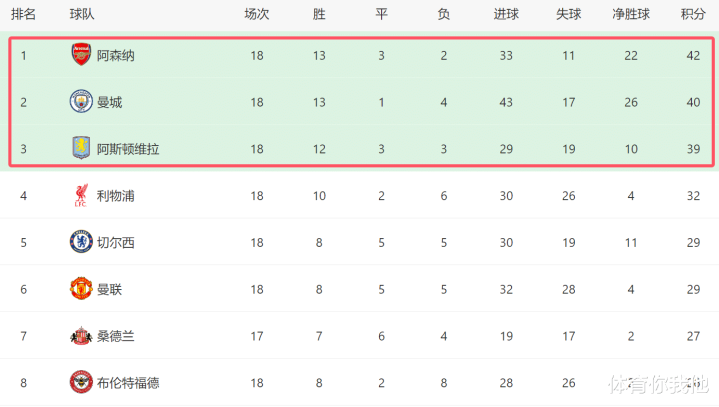Click the Chelsea club crest icon

[81, 242]
